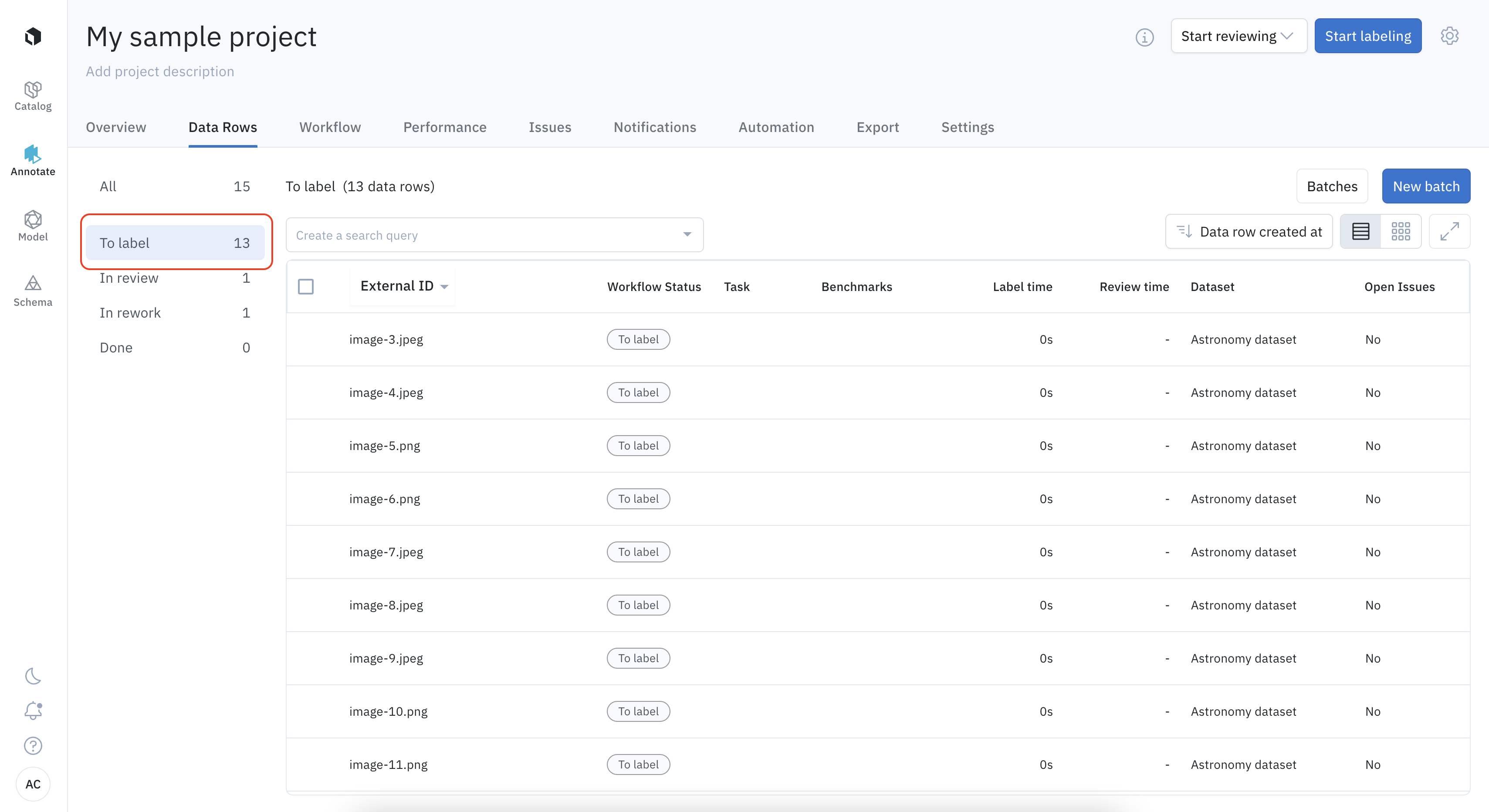Image resolution: width=1489 pixels, height=812 pixels.
Task: Toggle dark mode moon icon
Action: click(x=33, y=676)
